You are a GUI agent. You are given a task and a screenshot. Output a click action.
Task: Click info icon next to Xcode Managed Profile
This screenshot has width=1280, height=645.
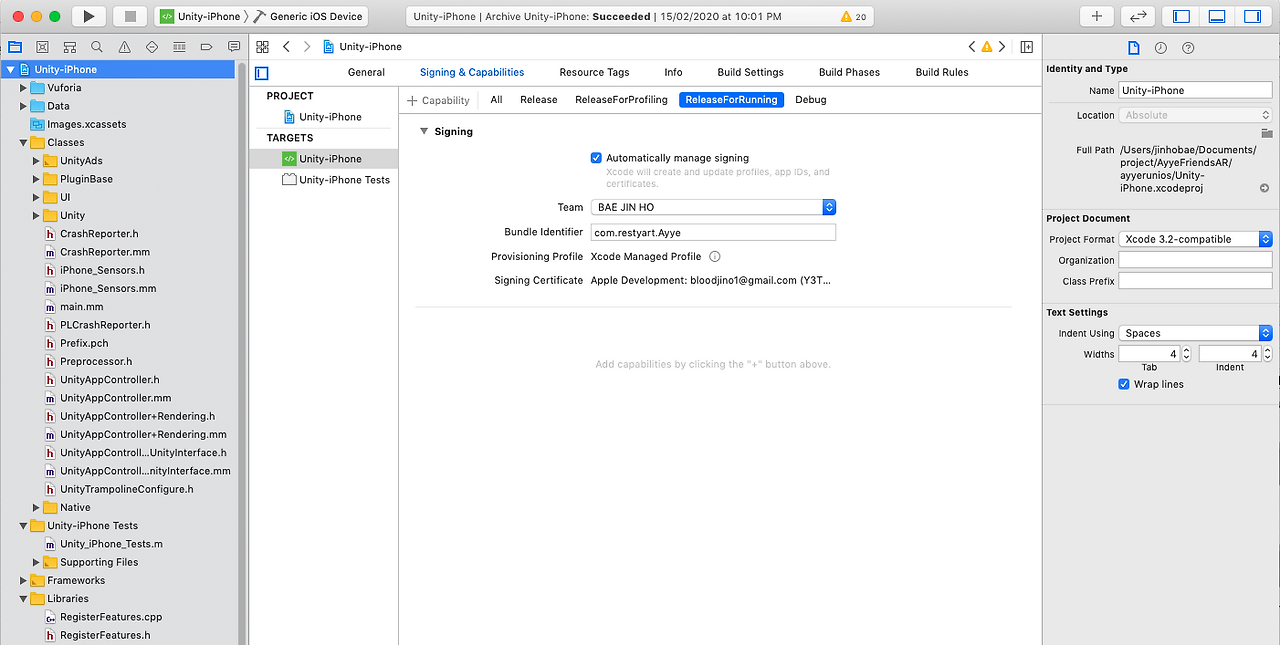(715, 257)
